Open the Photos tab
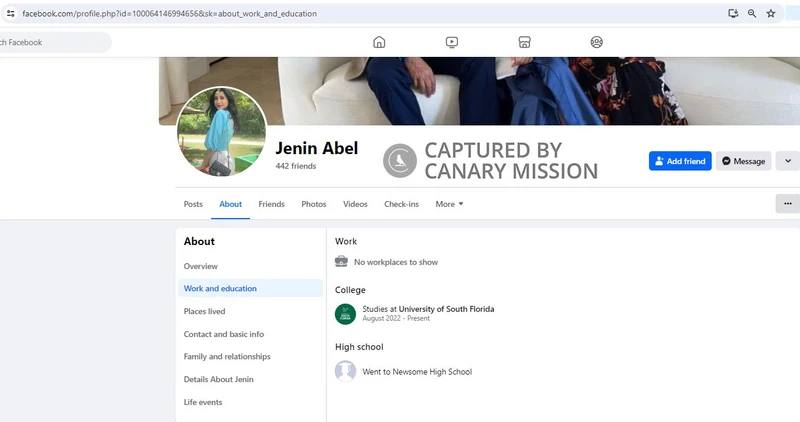 (x=314, y=204)
